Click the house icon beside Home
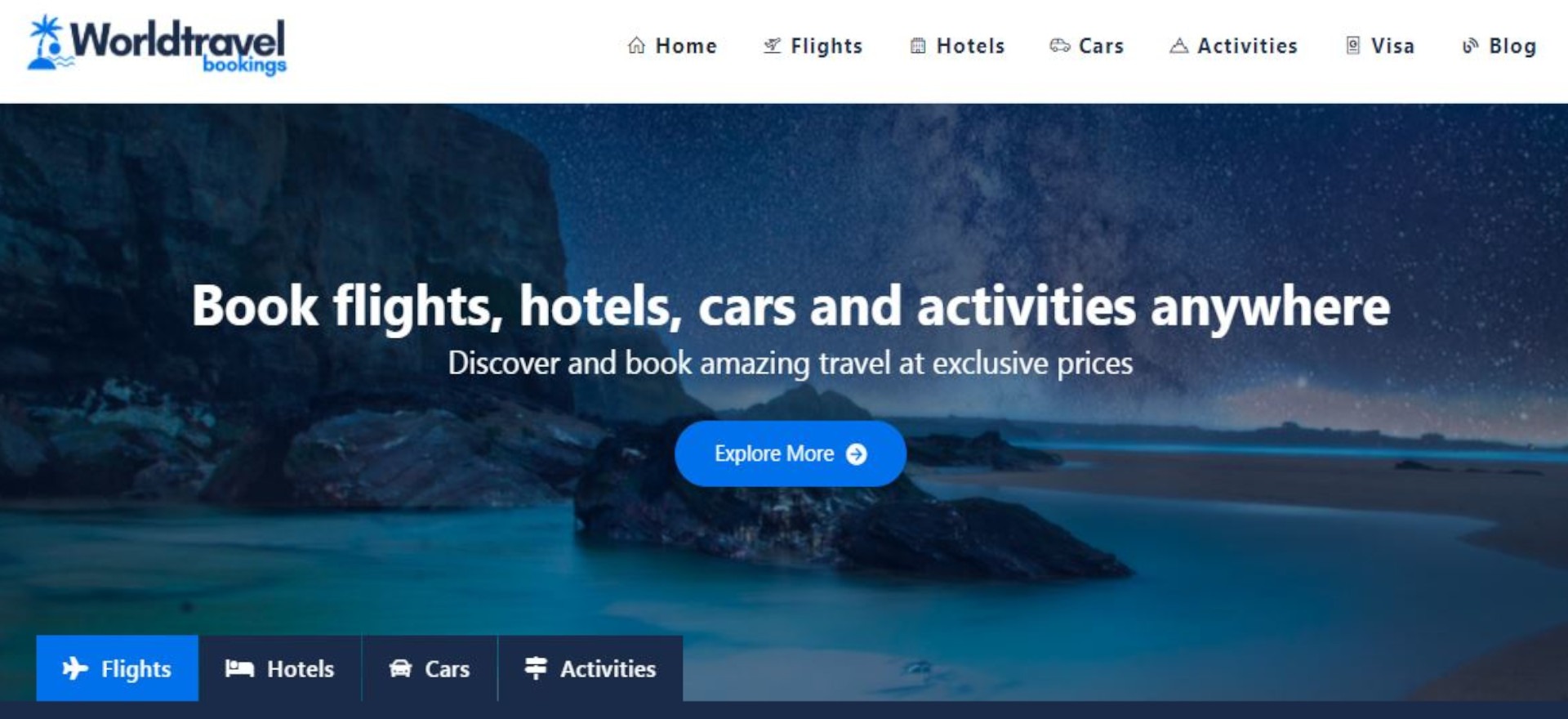This screenshot has height=719, width=1568. (636, 46)
